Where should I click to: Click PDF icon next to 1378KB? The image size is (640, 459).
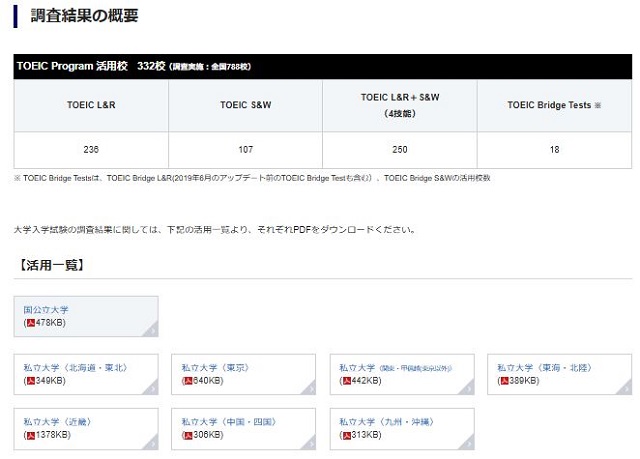coord(31,435)
